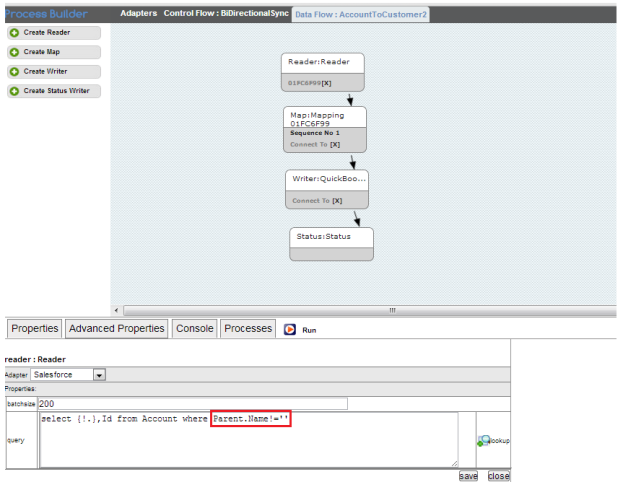
Task: Select the Processes tab
Action: coord(248,328)
